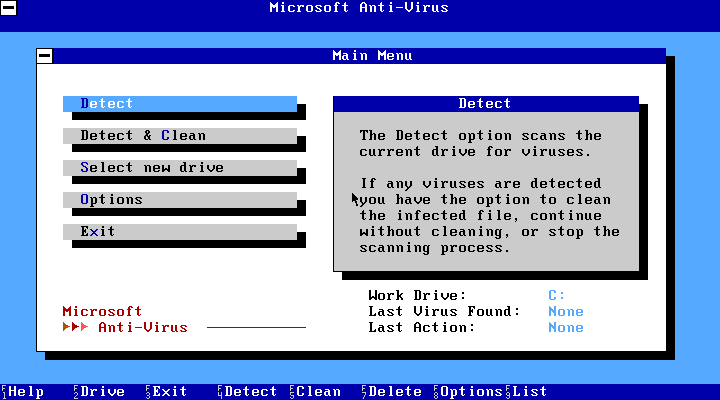Click the Last Virus Found value
The image size is (720, 400).
565,312
